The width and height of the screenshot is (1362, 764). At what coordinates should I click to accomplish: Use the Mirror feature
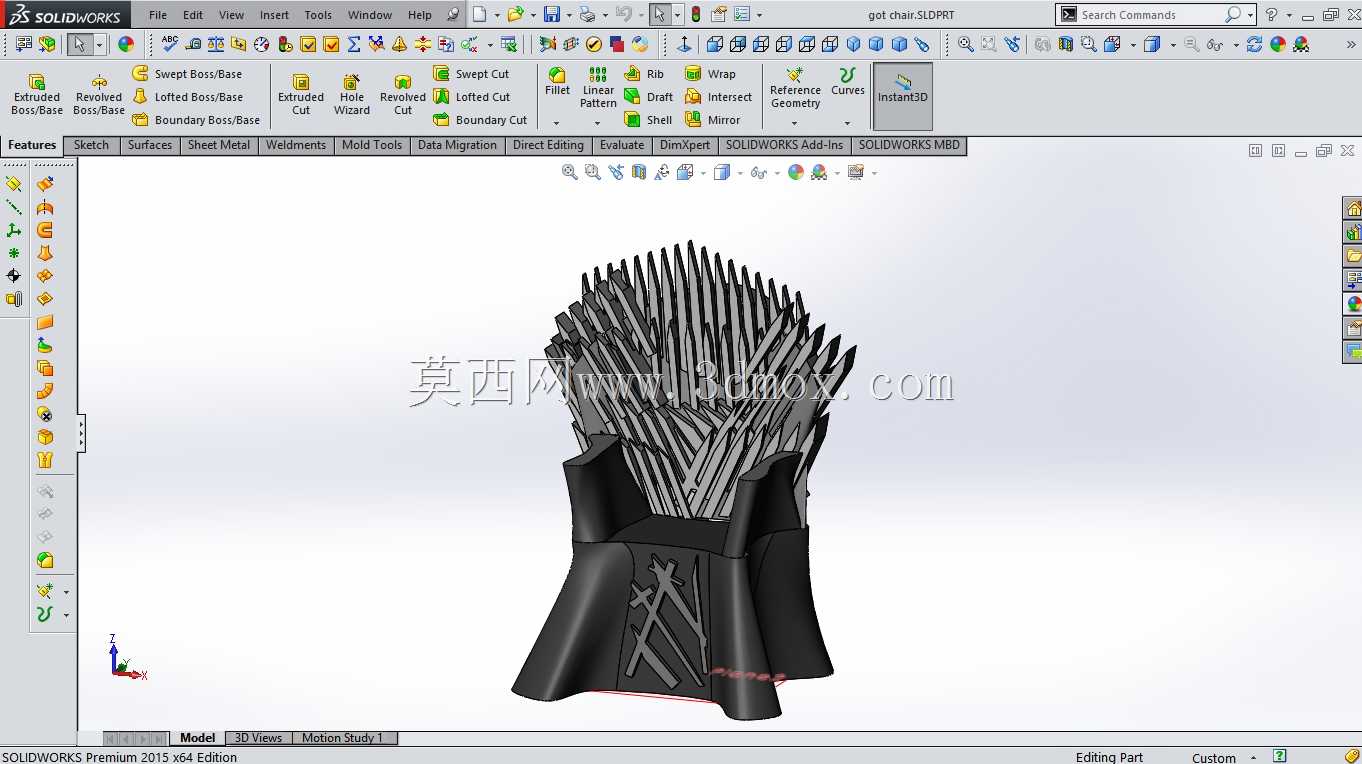pyautogui.click(x=713, y=120)
